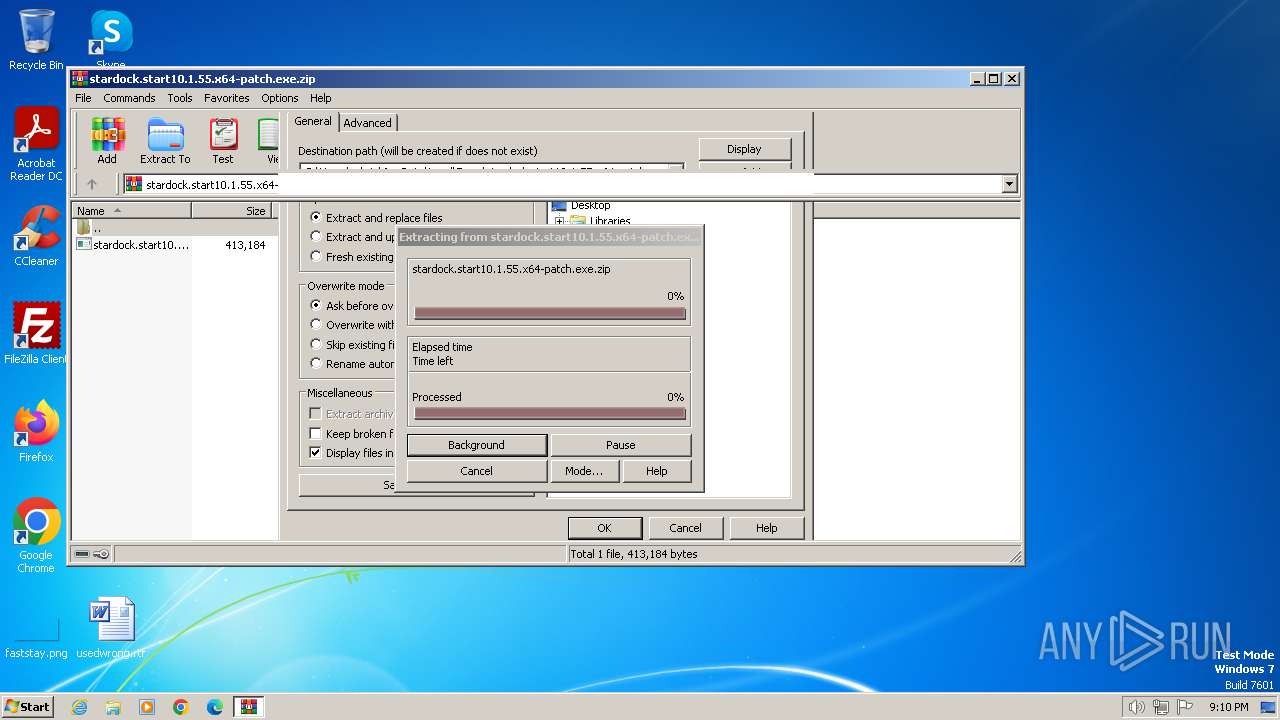Click the key icon in WinRAR status bar
Screen dimensions: 1280x720
point(101,554)
